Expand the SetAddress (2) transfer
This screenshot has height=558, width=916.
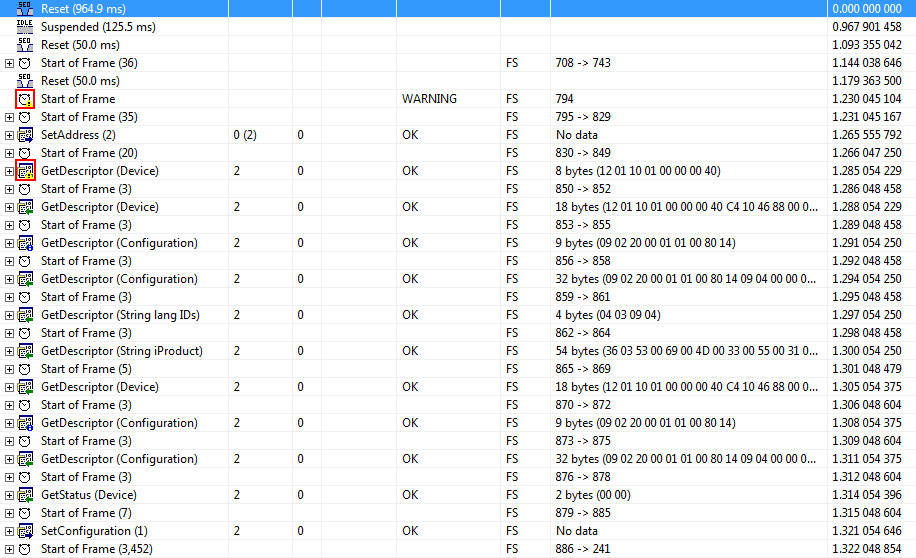(x=9, y=135)
